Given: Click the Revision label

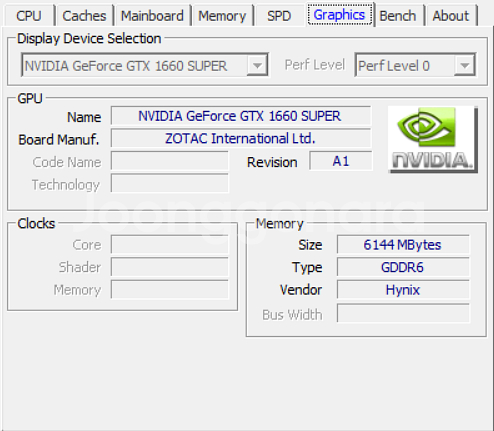Looking at the screenshot, I should coord(272,162).
